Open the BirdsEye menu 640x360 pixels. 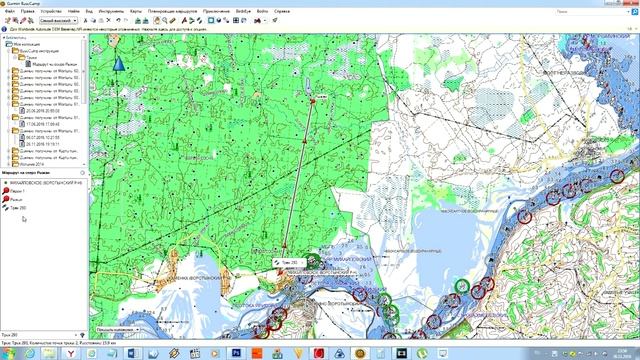(243, 11)
